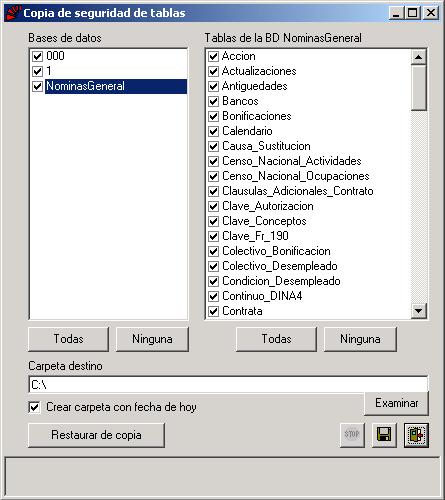The height and width of the screenshot is (500, 445).
Task: Toggle the Accion table checkbox
Action: (213, 56)
